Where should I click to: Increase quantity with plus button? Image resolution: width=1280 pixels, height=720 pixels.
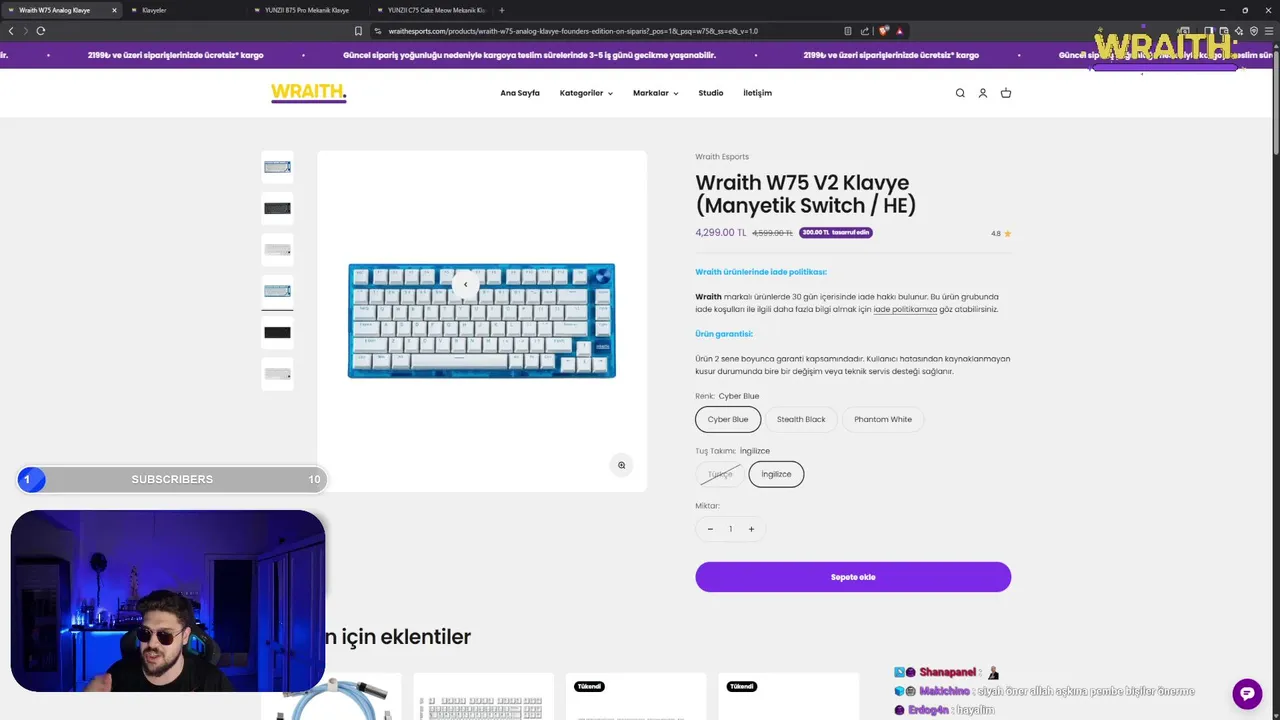coord(751,529)
